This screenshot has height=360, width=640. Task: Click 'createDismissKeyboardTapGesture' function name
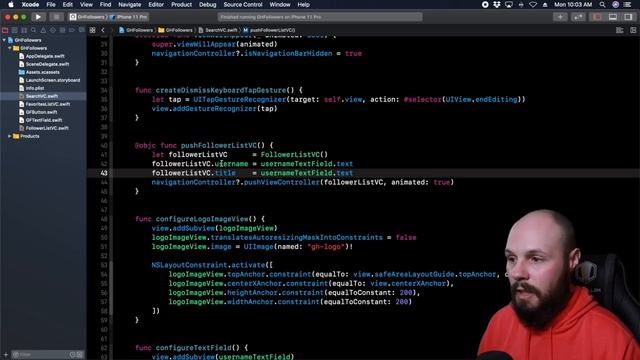pos(221,90)
